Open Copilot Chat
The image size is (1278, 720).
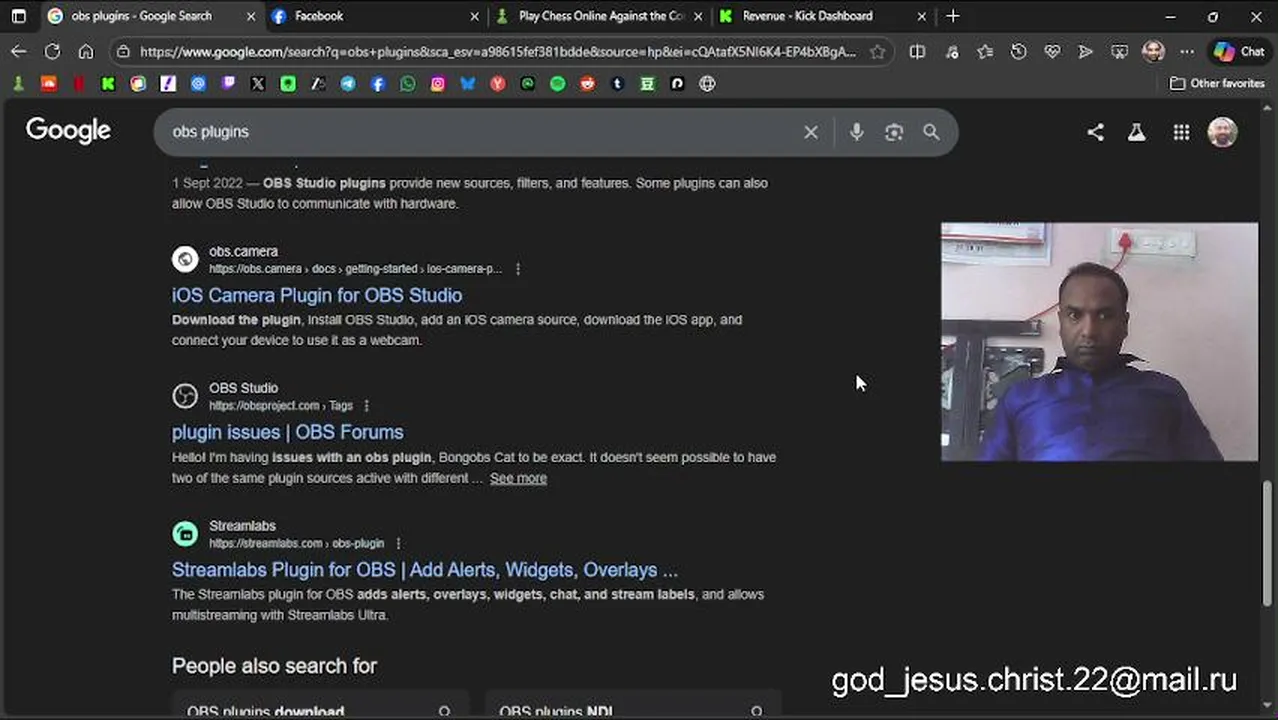tap(1239, 51)
